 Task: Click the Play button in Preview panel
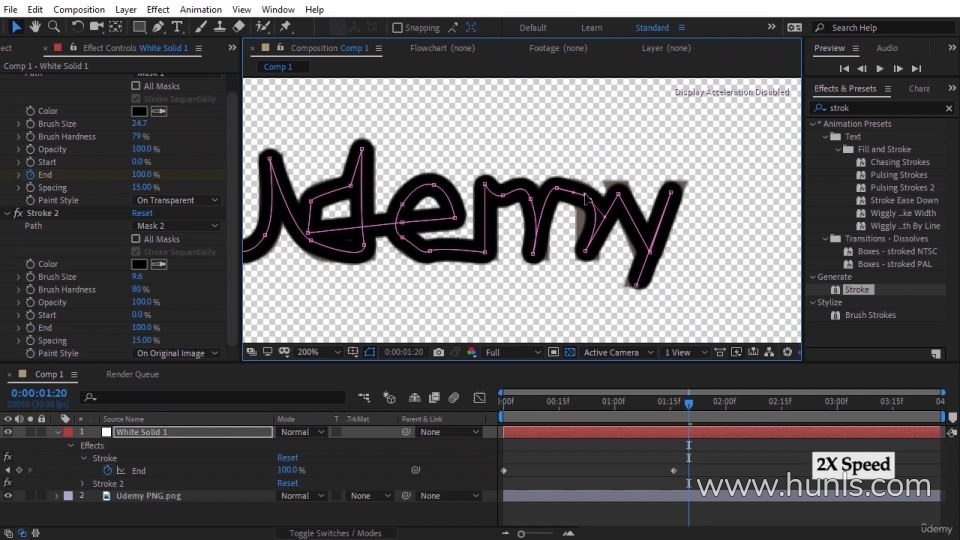(880, 69)
